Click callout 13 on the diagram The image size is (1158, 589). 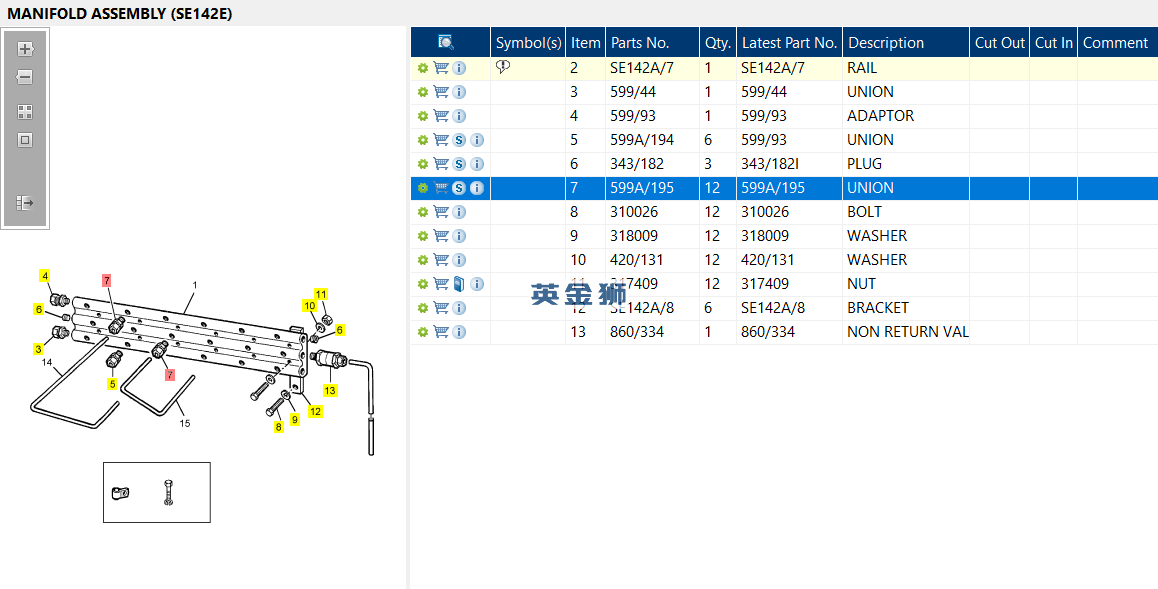[329, 390]
